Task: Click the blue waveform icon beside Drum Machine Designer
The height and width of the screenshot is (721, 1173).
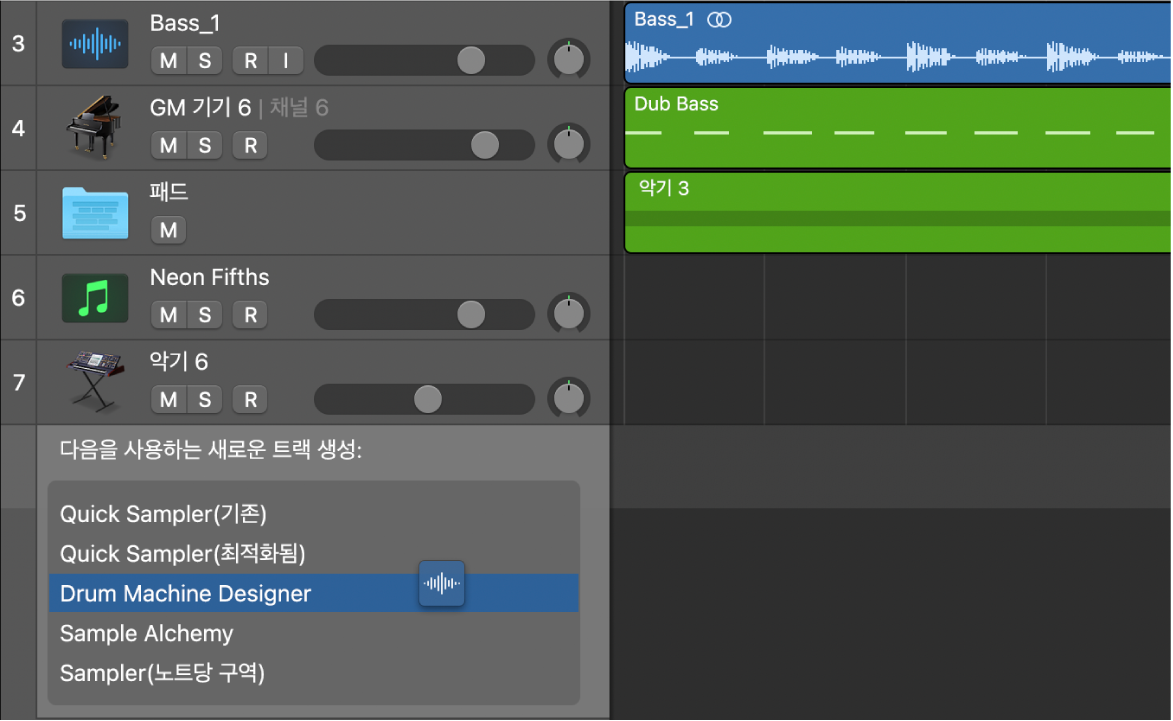Action: 441,584
